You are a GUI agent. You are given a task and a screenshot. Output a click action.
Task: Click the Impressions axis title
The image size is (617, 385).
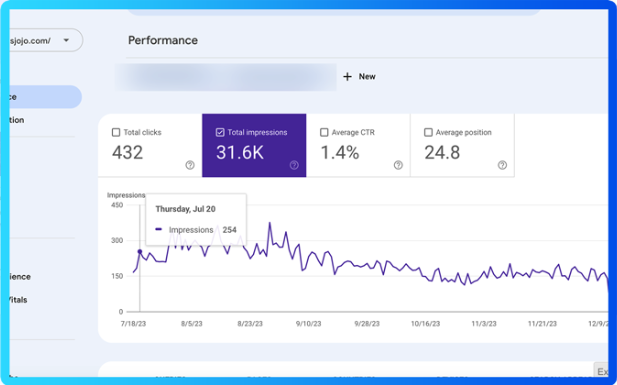tap(126, 195)
